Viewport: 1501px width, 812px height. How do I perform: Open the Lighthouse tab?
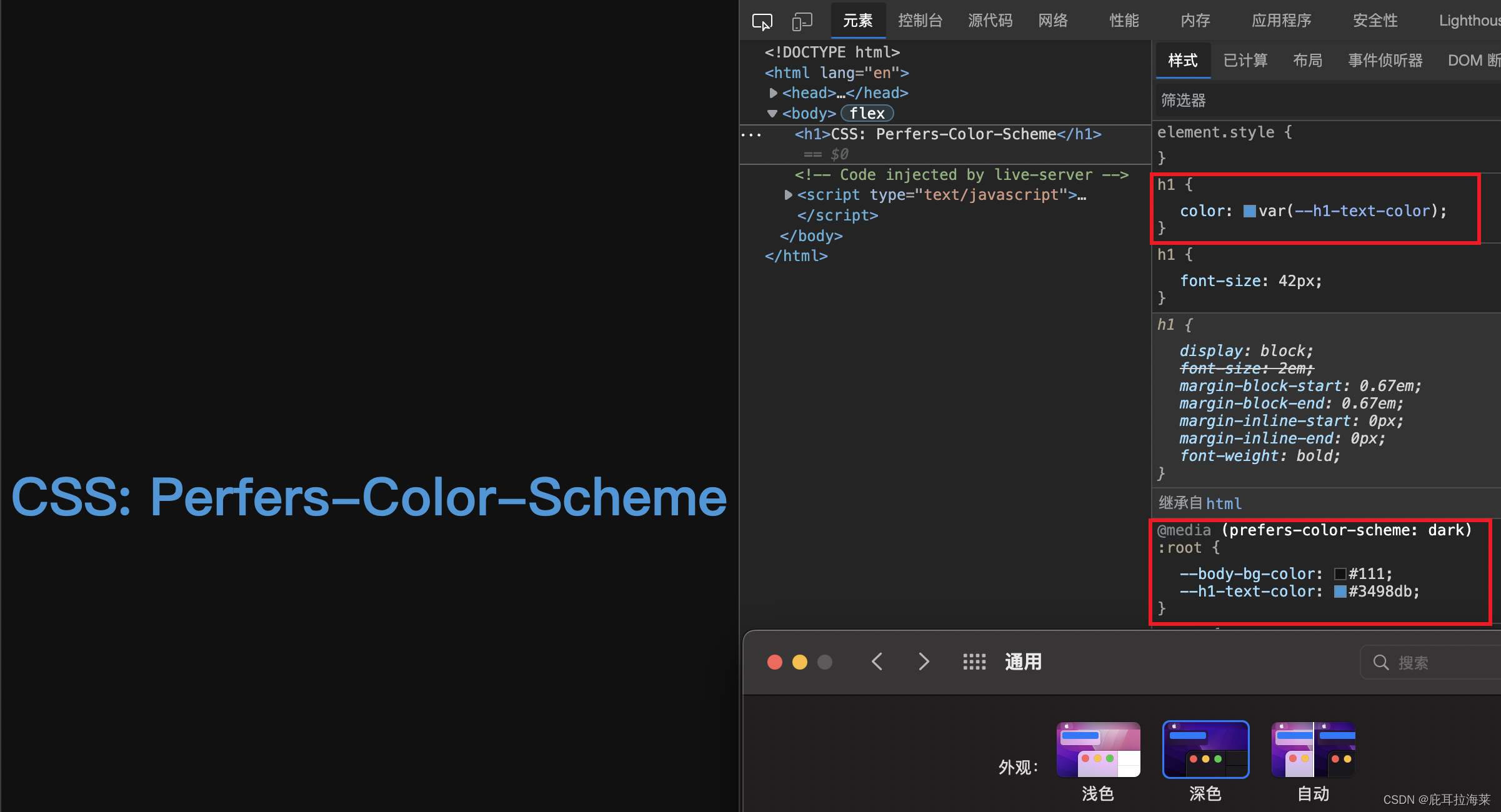click(1470, 21)
